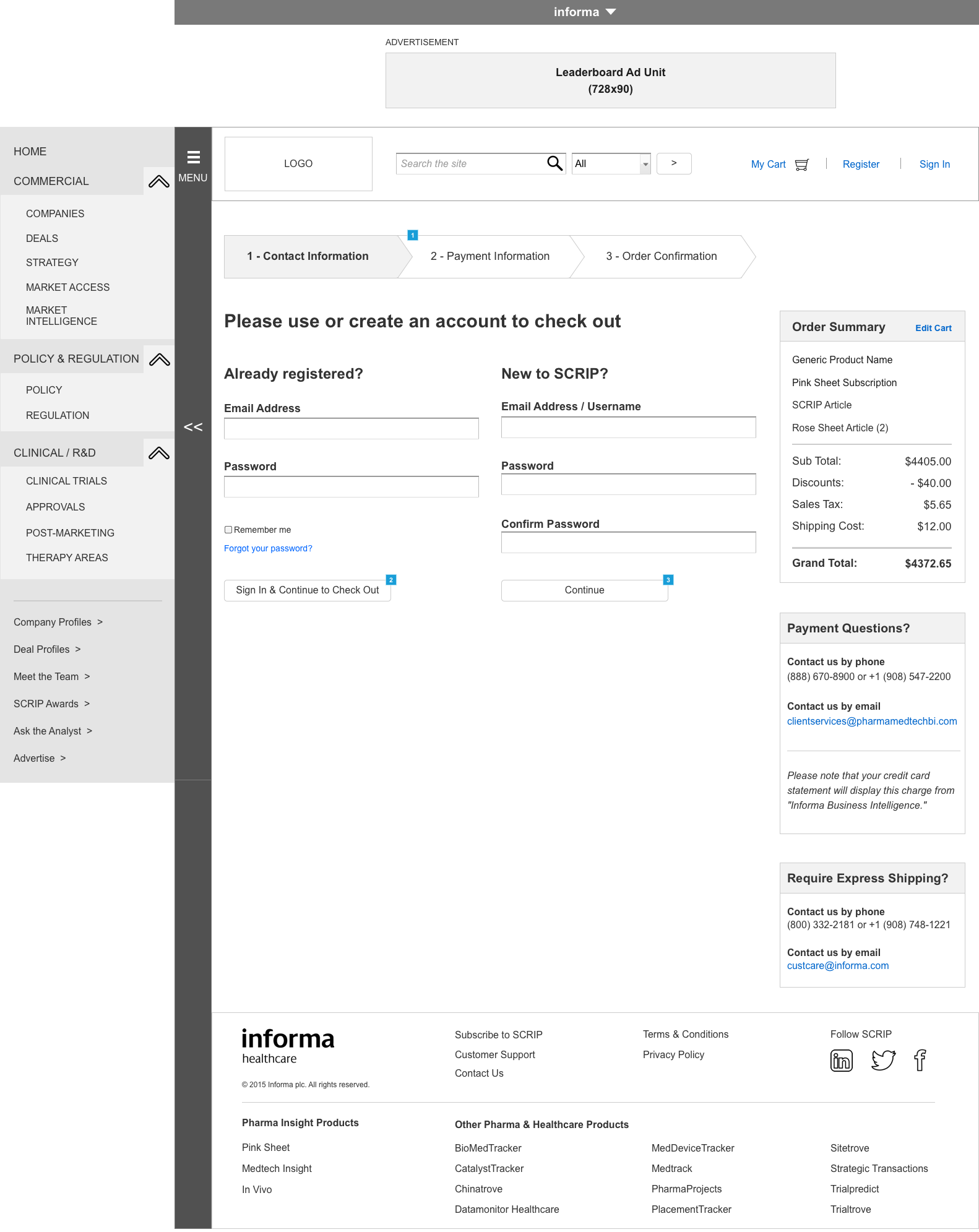979x1232 pixels.
Task: Click Edit Cart in Order Summary
Action: (x=933, y=328)
